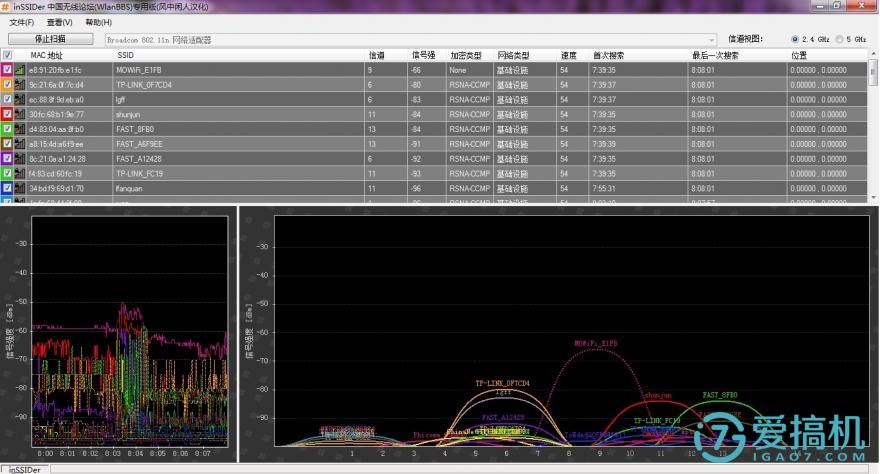Click the TP-LINK_0F7CD4 label in channel graph
880x474 pixels.
502,384
